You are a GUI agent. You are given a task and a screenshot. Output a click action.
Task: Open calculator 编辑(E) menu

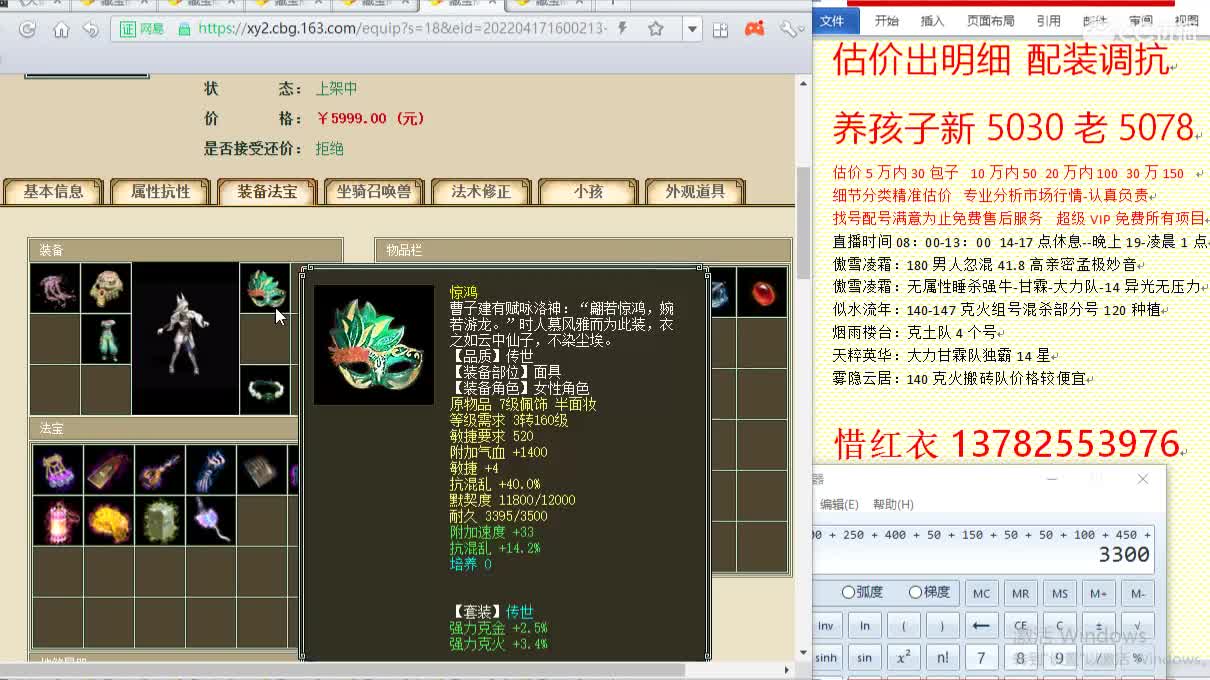pos(839,504)
